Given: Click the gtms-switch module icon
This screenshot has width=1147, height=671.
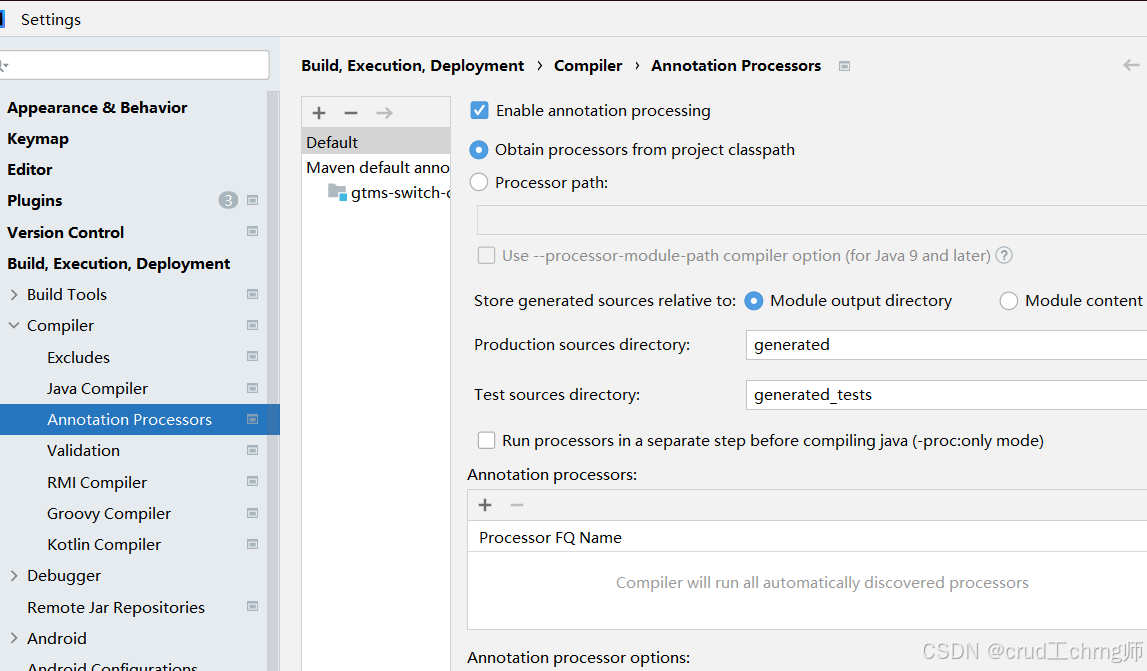Looking at the screenshot, I should (337, 192).
